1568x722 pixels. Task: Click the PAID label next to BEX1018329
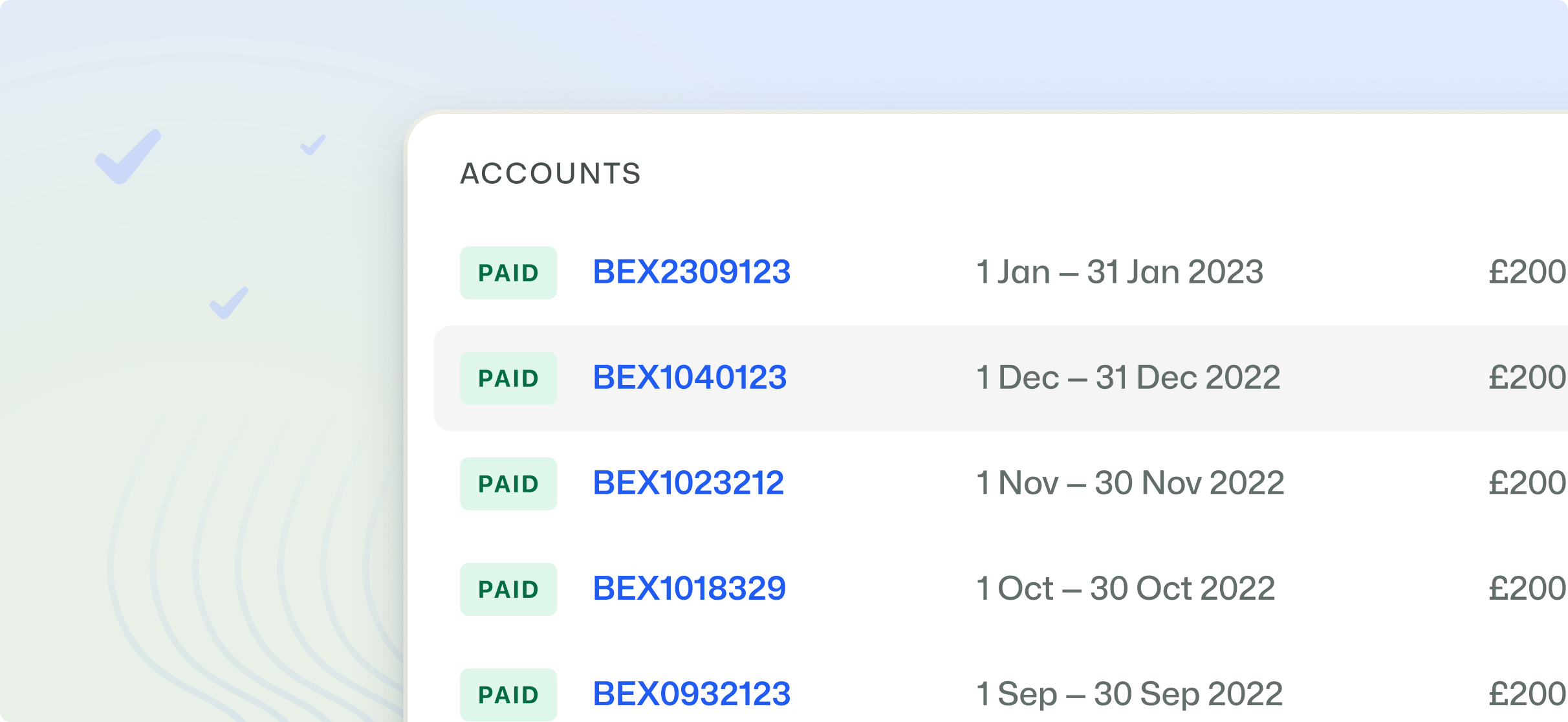point(508,589)
